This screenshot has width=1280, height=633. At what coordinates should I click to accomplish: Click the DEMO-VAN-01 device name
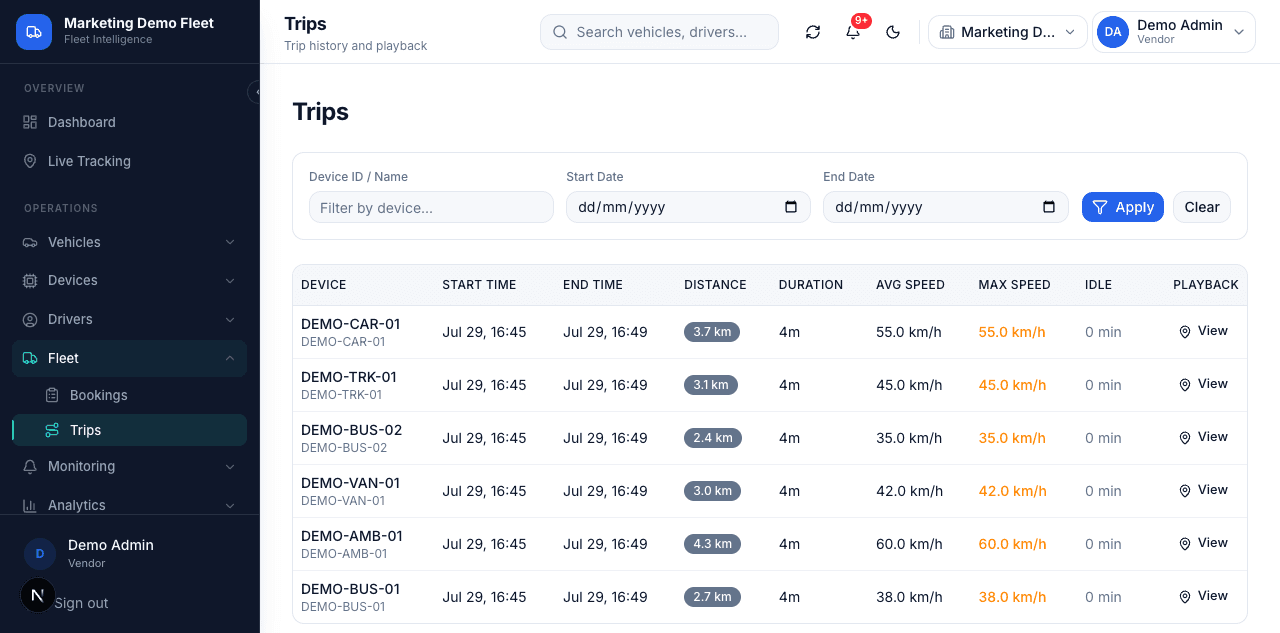tap(350, 483)
